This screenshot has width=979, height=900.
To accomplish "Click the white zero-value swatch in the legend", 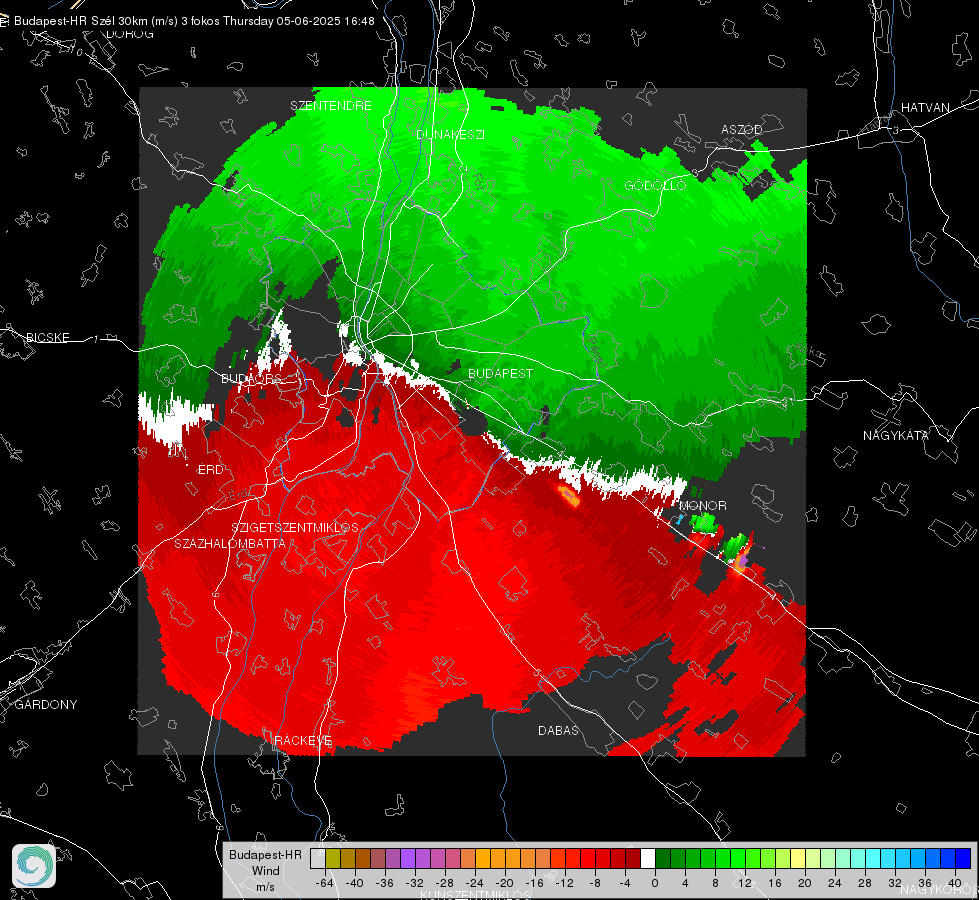I will 647,858.
